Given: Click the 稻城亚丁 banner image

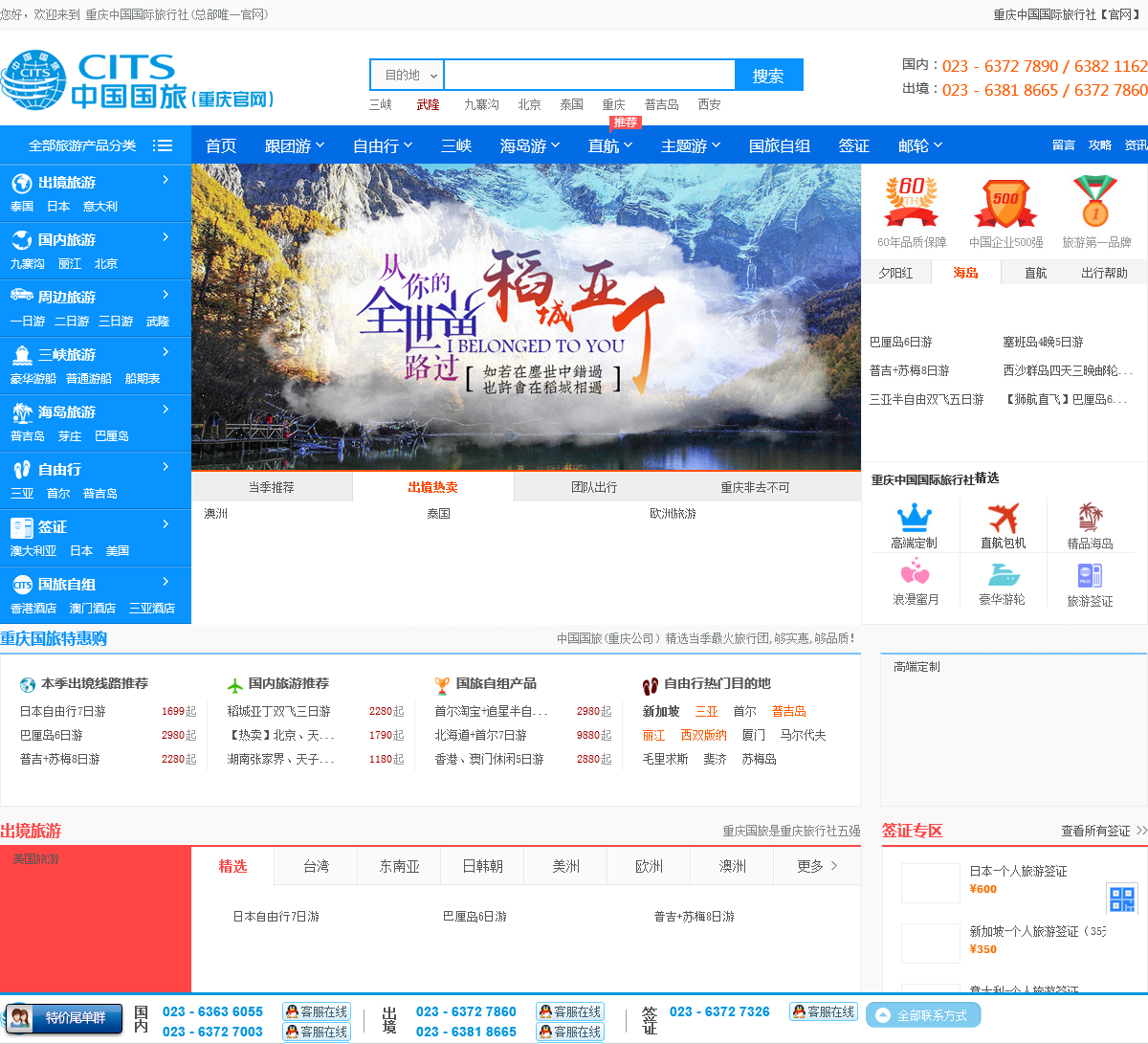Looking at the screenshot, I should (x=526, y=317).
